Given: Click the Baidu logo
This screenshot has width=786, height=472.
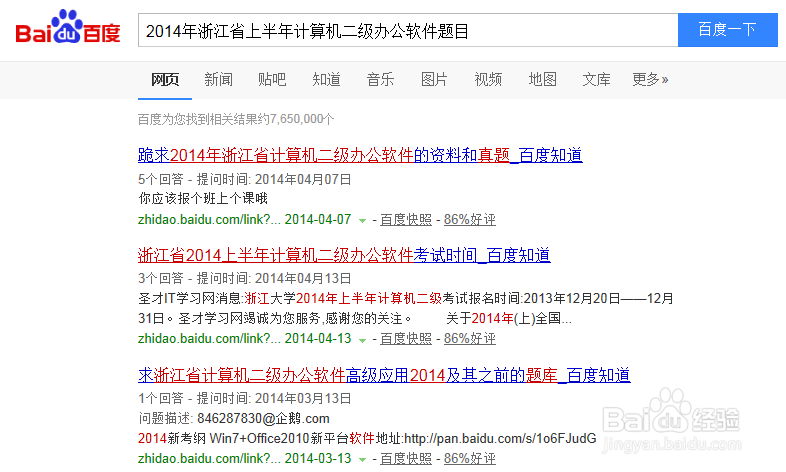Looking at the screenshot, I should 68,27.
